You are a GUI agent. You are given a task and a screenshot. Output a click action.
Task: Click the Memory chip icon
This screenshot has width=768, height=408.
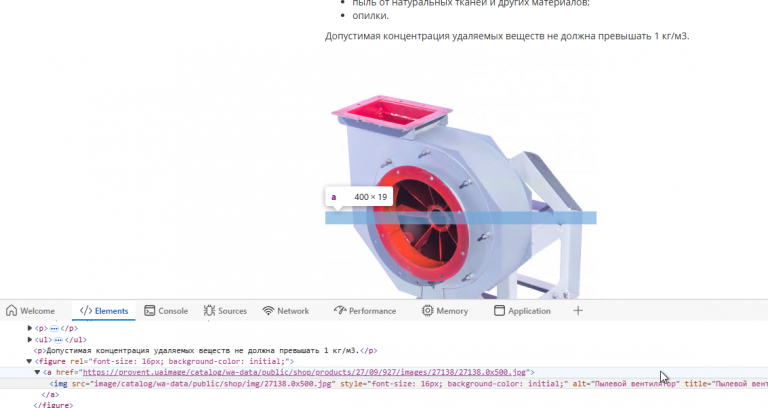click(x=427, y=311)
